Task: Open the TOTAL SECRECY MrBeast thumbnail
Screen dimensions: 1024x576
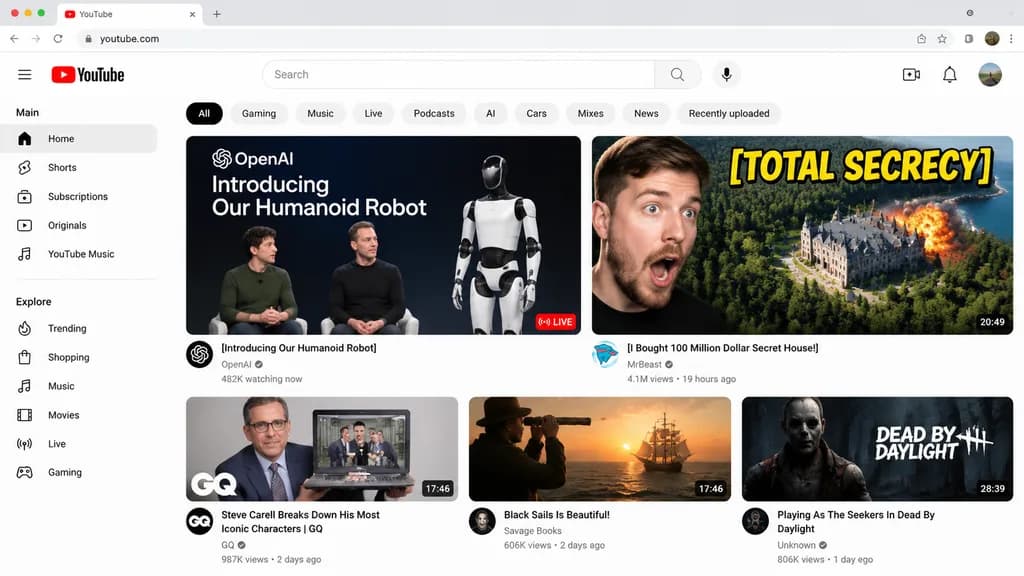Action: (802, 235)
